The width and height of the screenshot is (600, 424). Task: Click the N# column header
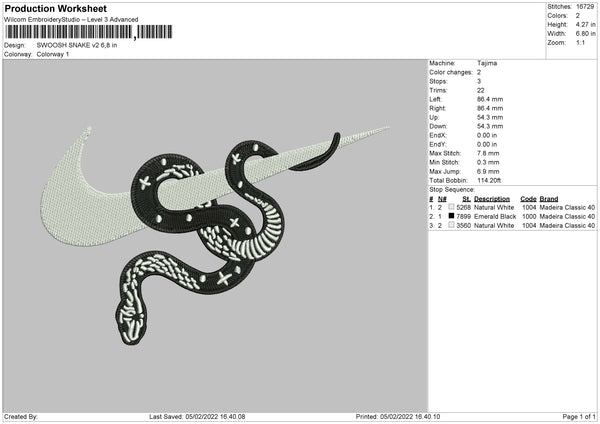[x=442, y=199]
